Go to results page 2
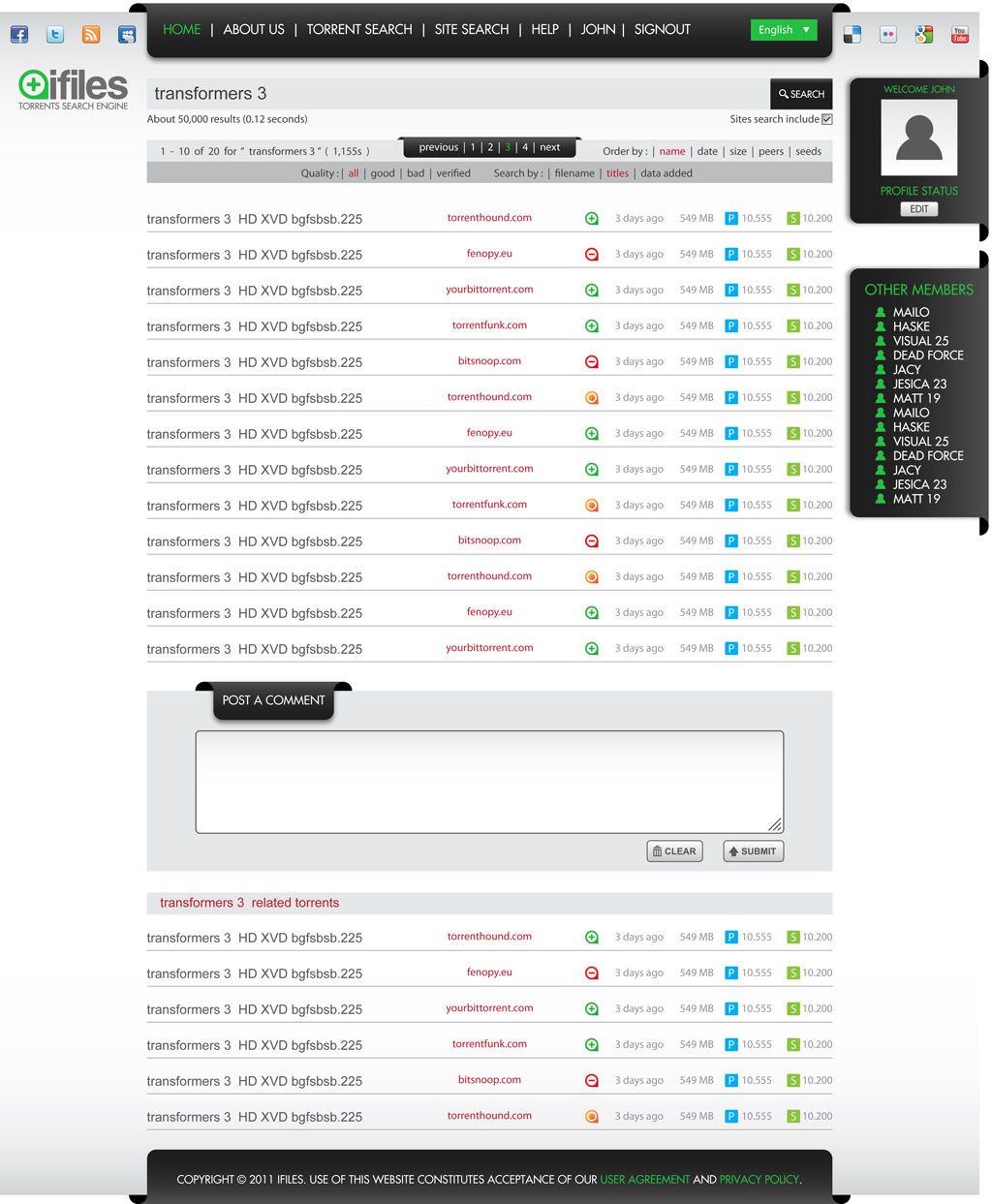The height and width of the screenshot is (1204, 992). click(490, 147)
